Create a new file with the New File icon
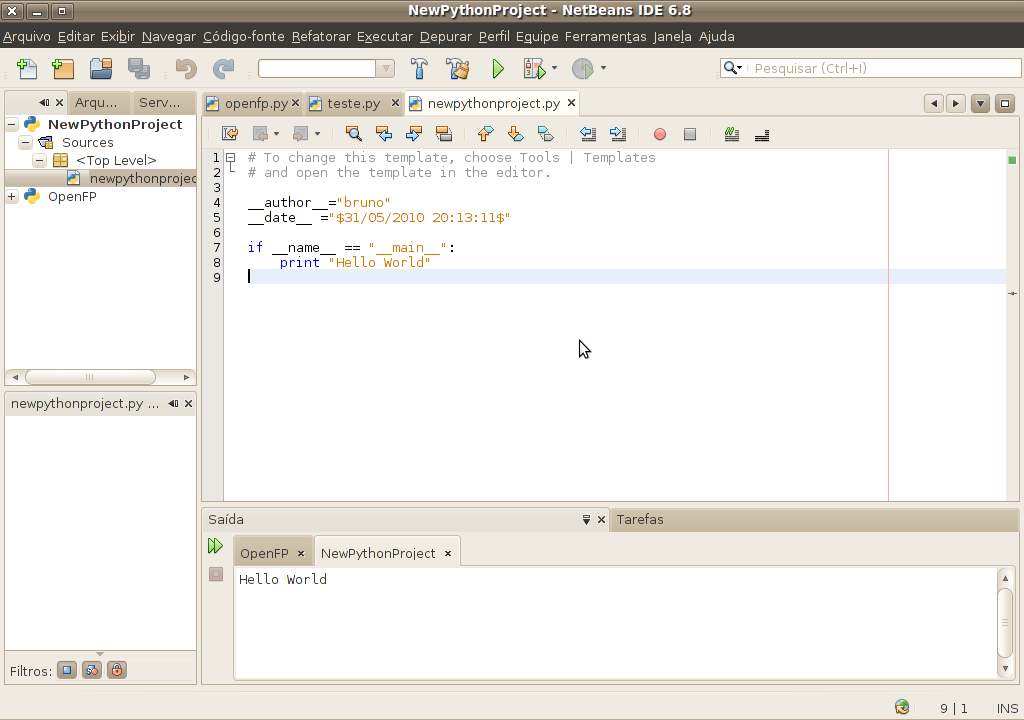 [27, 69]
